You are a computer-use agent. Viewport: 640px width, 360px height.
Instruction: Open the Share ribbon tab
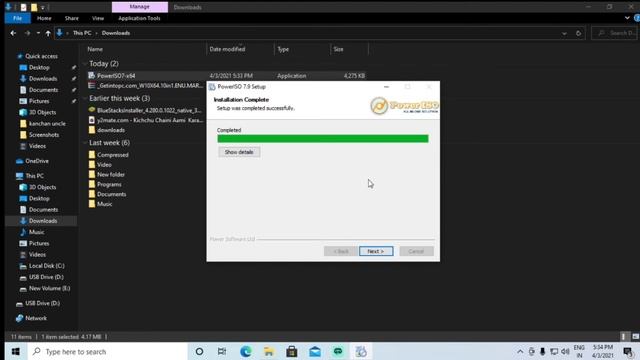(71, 18)
